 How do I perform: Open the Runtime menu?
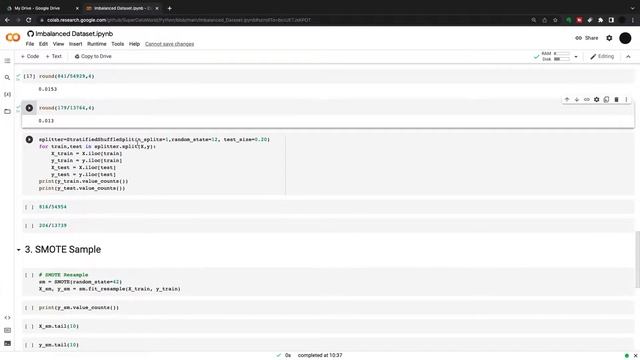pos(97,44)
